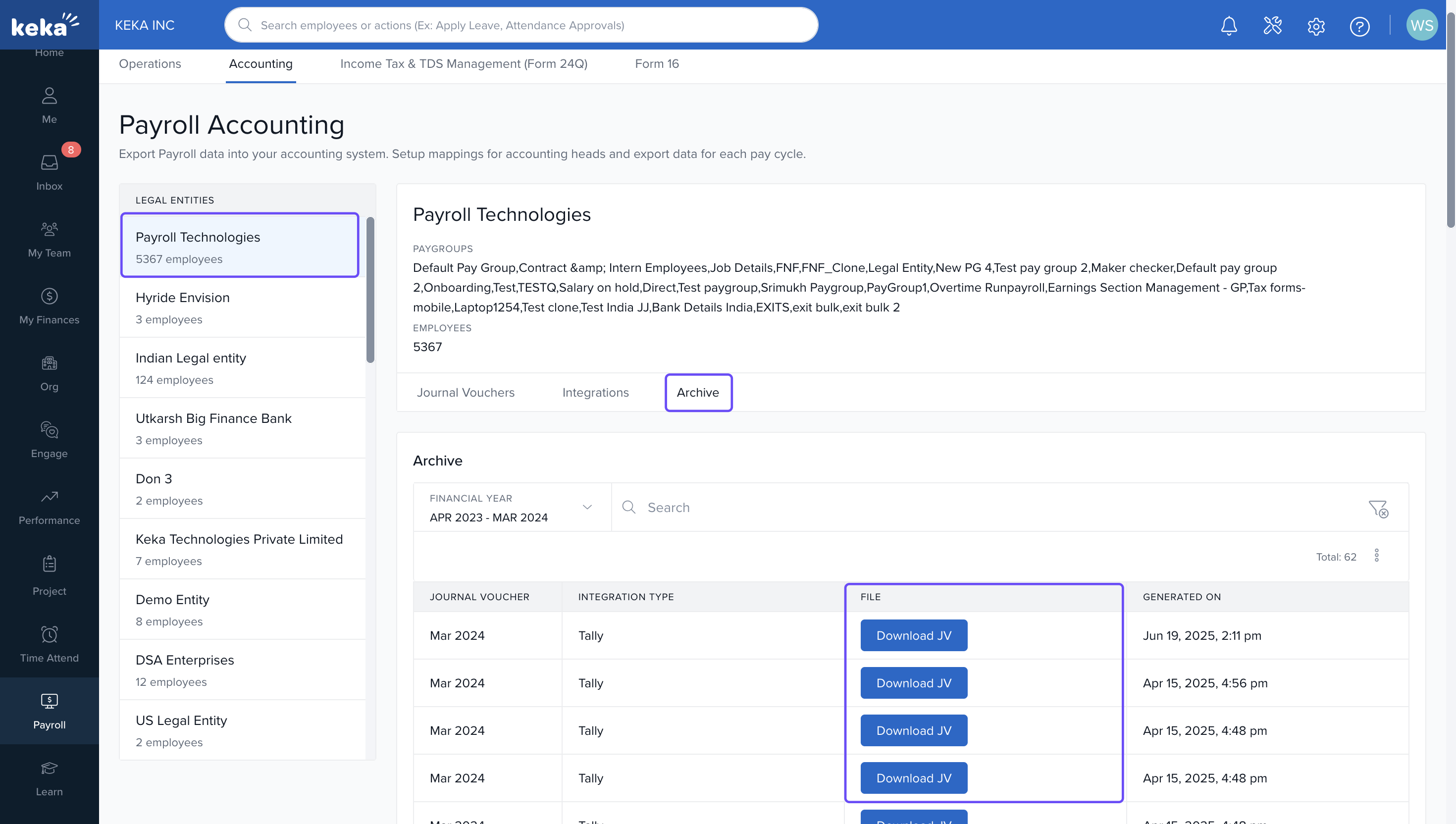Screen dimensions: 1456x824
Task: Download JV generated Jun 19, 2025
Action: pyautogui.click(x=913, y=635)
